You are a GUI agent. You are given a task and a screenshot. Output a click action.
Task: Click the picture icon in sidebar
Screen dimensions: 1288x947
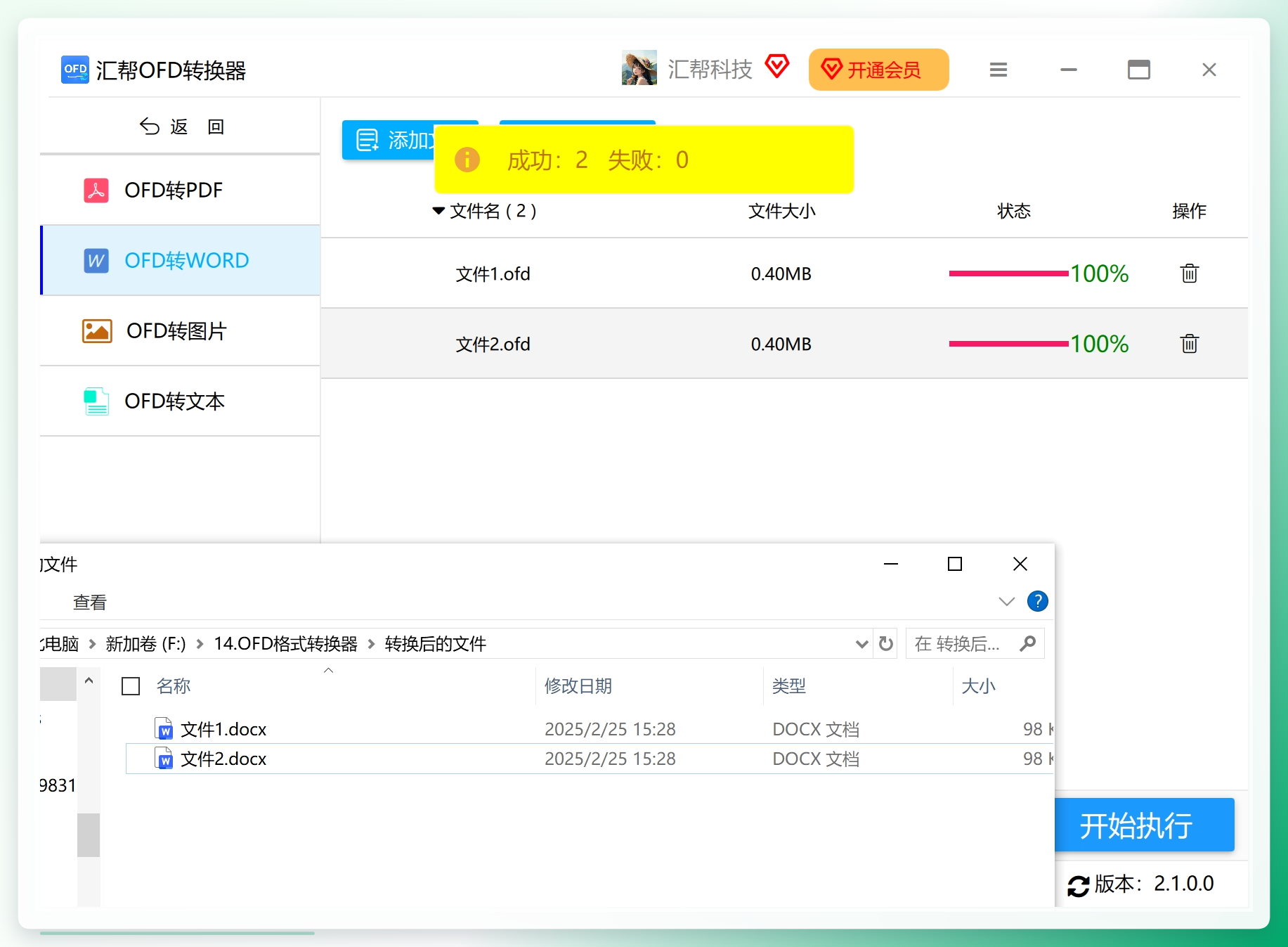[x=97, y=330]
